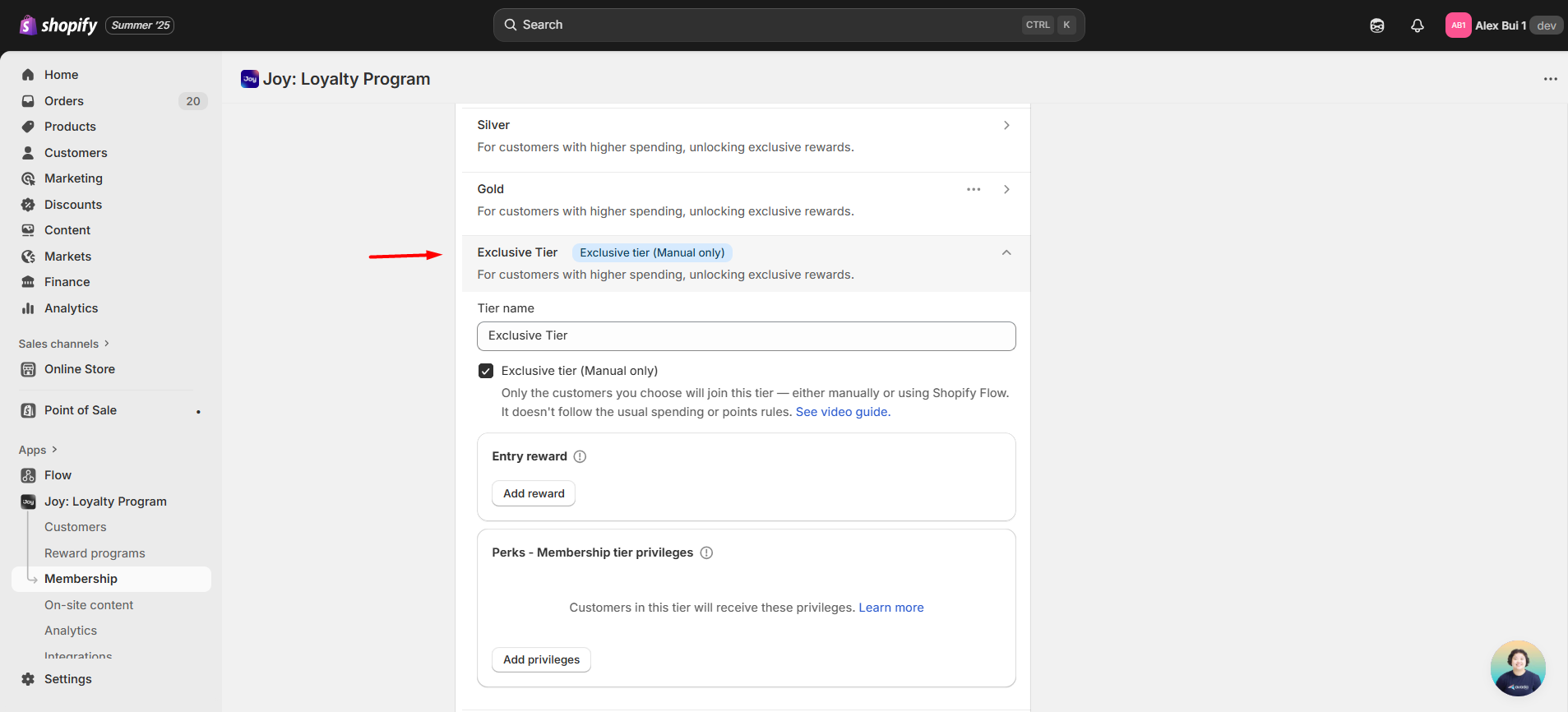
Task: Open the notifications bell icon
Action: coord(1417,25)
